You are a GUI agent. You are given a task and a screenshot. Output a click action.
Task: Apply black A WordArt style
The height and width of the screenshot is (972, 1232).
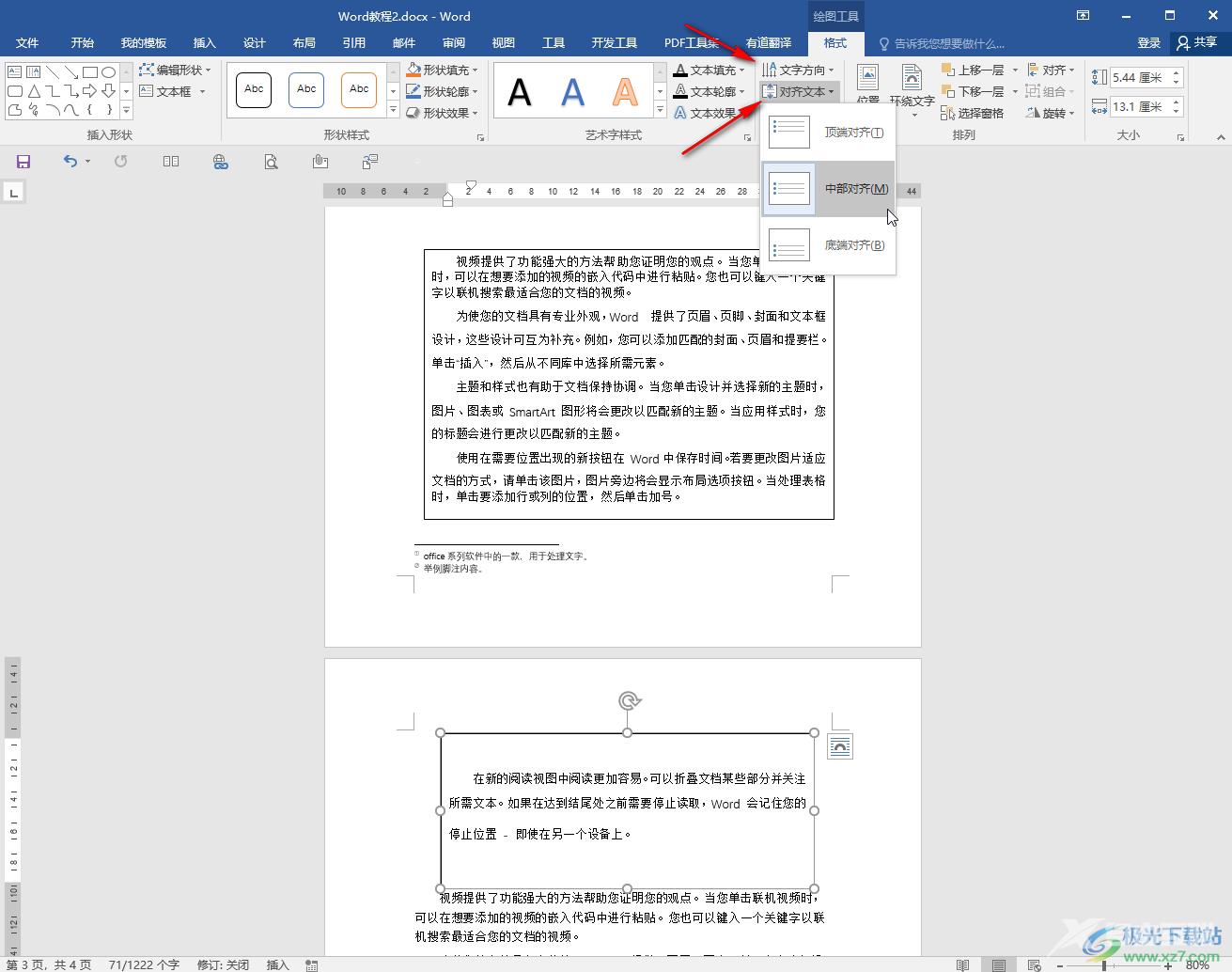(520, 92)
